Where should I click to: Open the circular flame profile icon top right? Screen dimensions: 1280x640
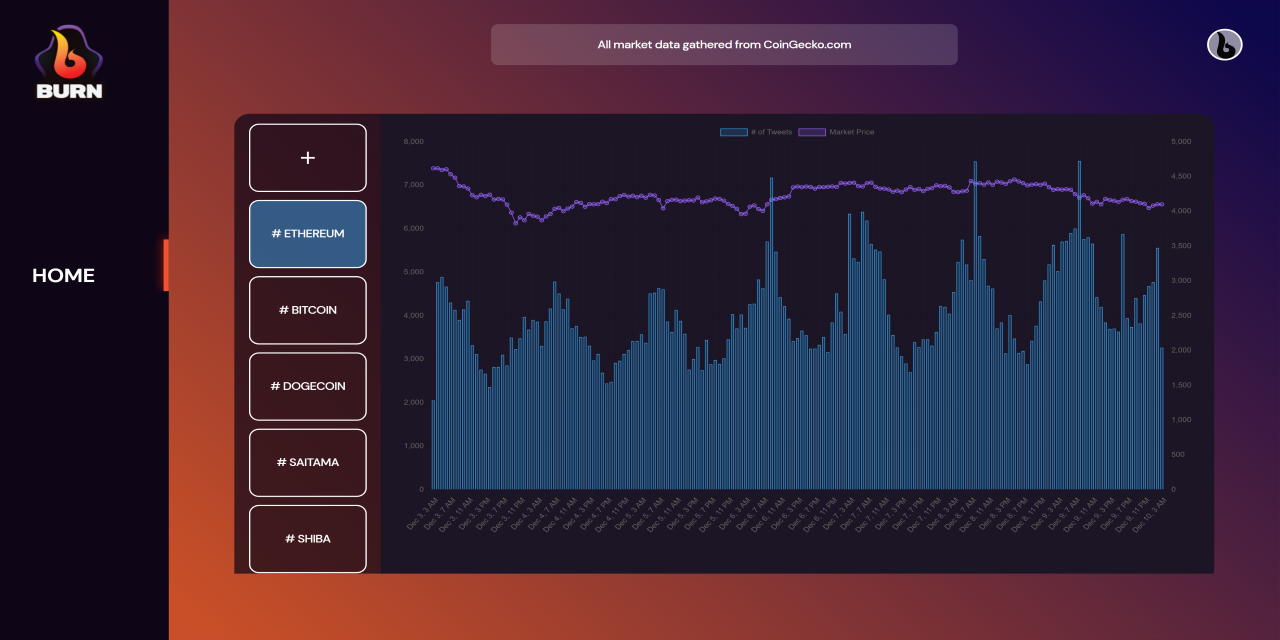(x=1224, y=44)
